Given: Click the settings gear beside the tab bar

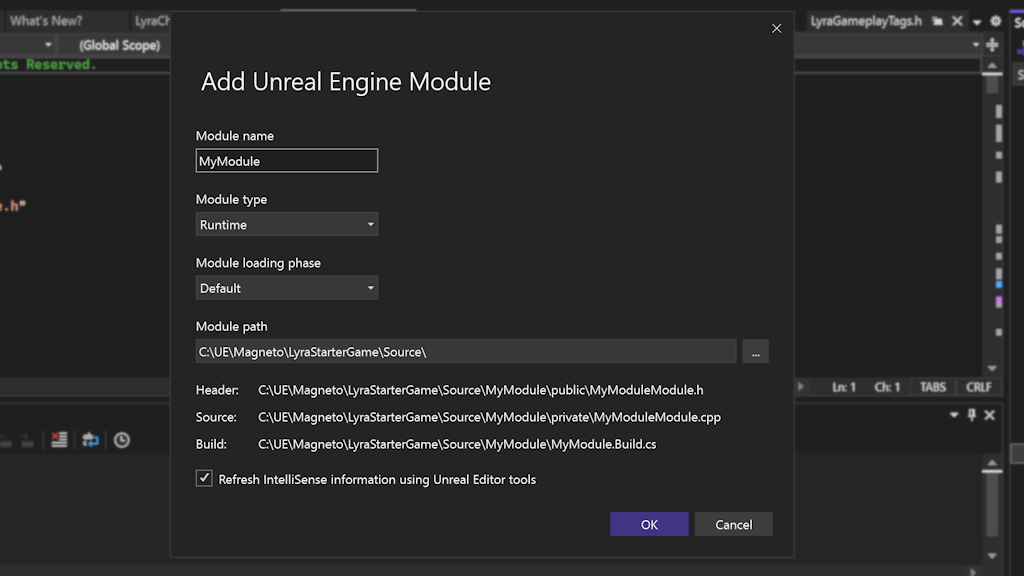Looking at the screenshot, I should [996, 20].
